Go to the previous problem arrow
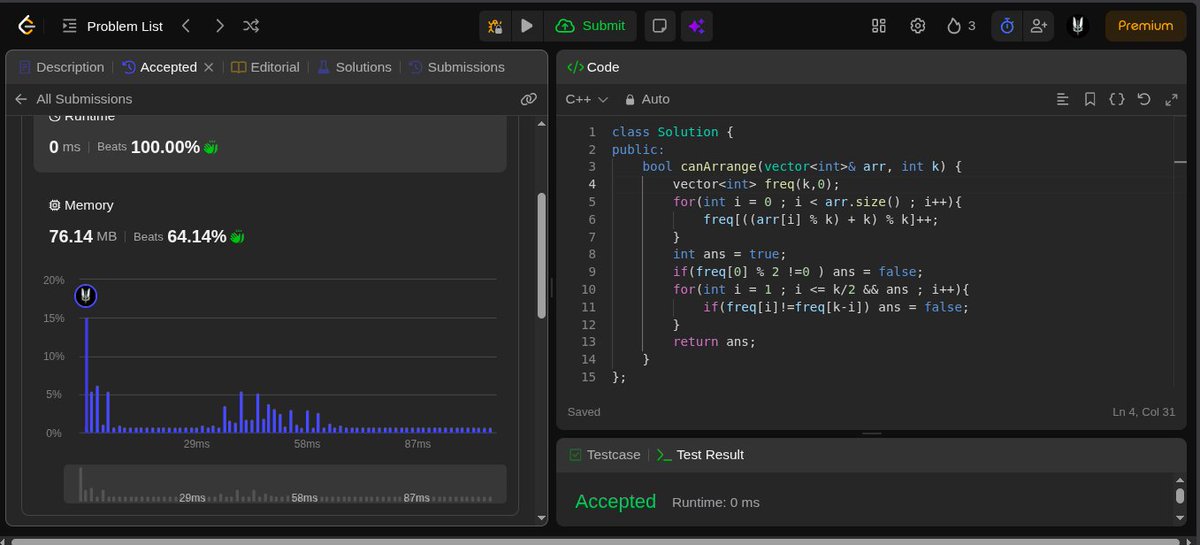Viewport: 1200px width, 545px height. tap(186, 26)
